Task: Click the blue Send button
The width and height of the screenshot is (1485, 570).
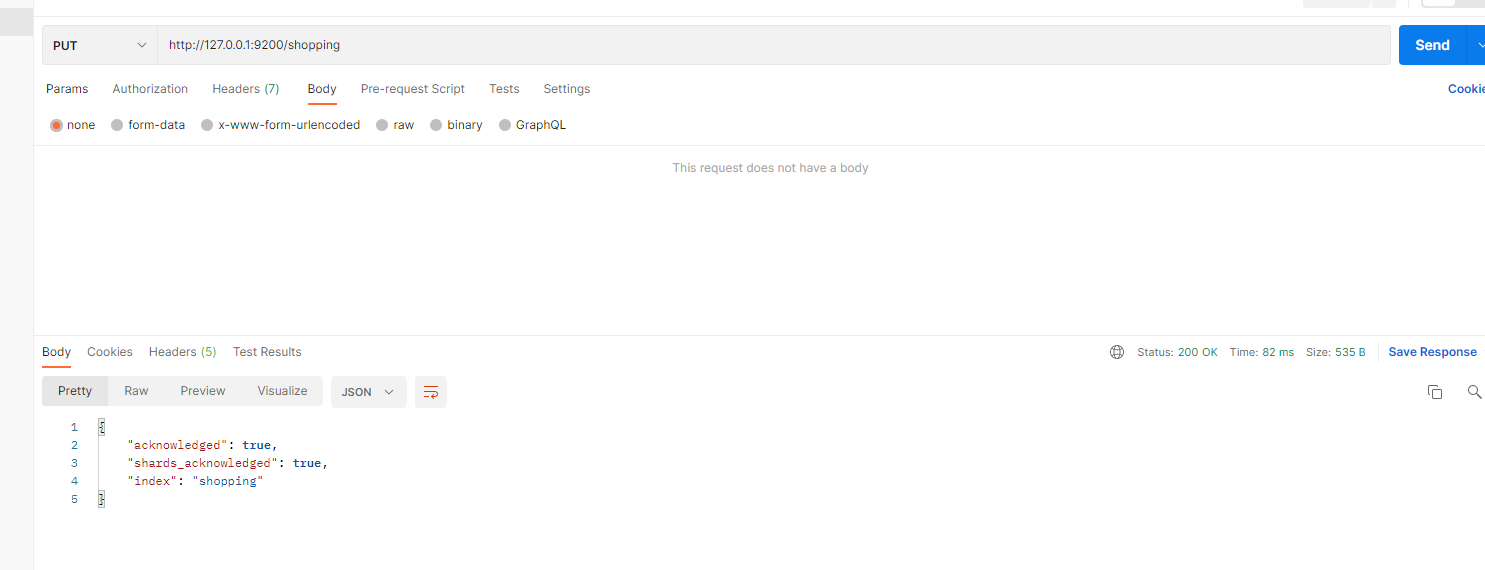Action: click(1432, 45)
